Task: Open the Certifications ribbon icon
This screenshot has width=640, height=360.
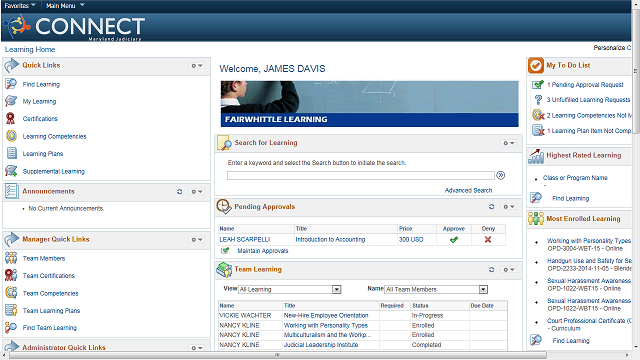Action: pos(11,118)
